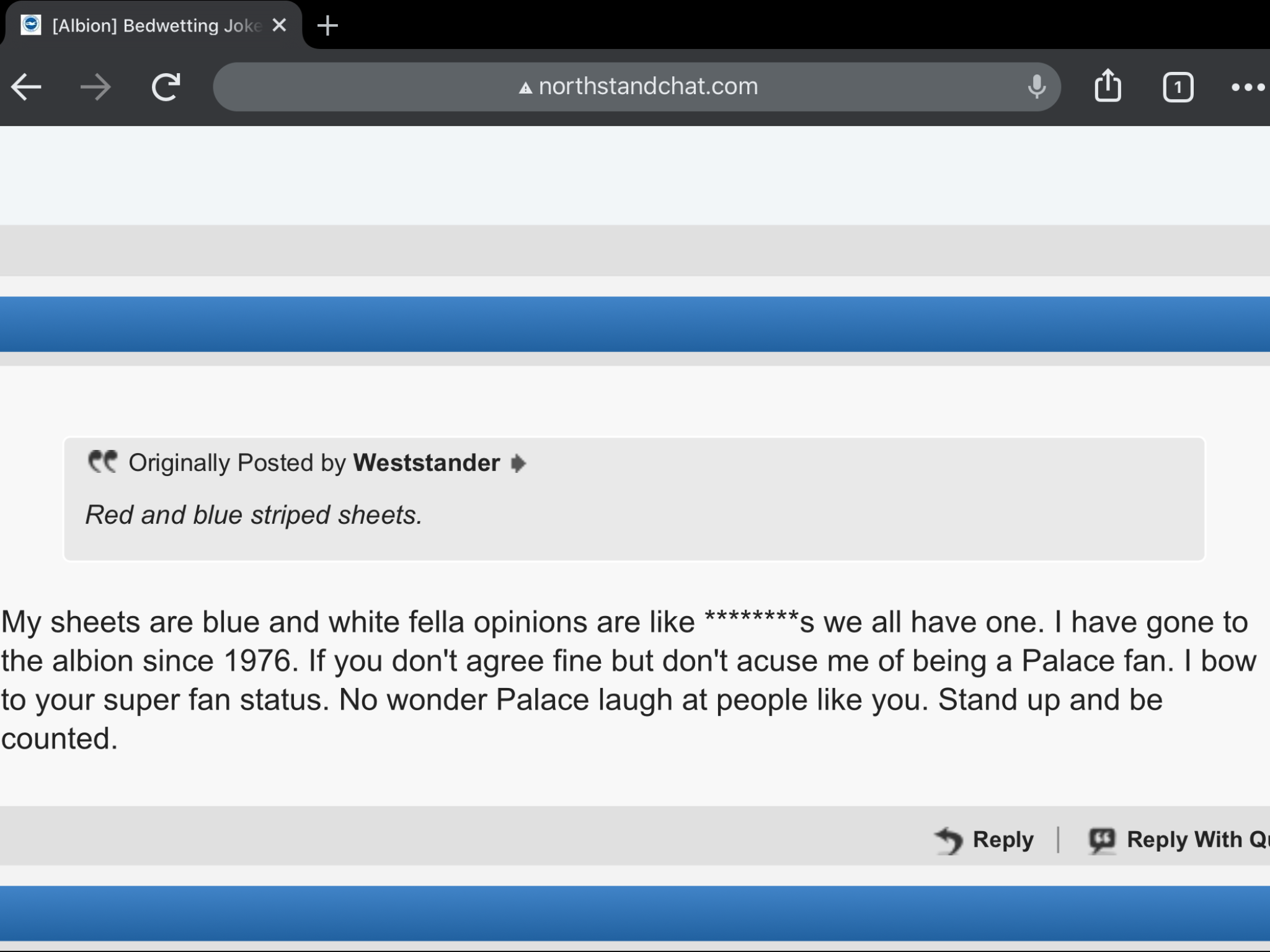Go back with the browser back arrow
1270x952 pixels.
coord(26,87)
